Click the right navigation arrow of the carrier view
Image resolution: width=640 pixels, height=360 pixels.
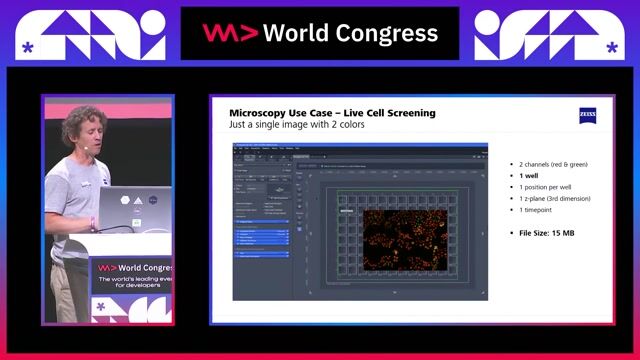click(482, 234)
